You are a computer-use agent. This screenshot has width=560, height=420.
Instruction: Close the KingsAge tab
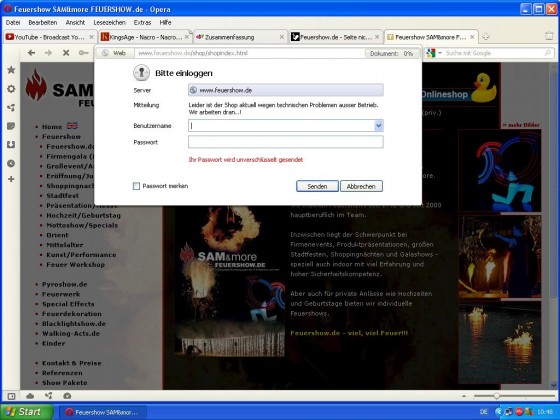point(187,37)
